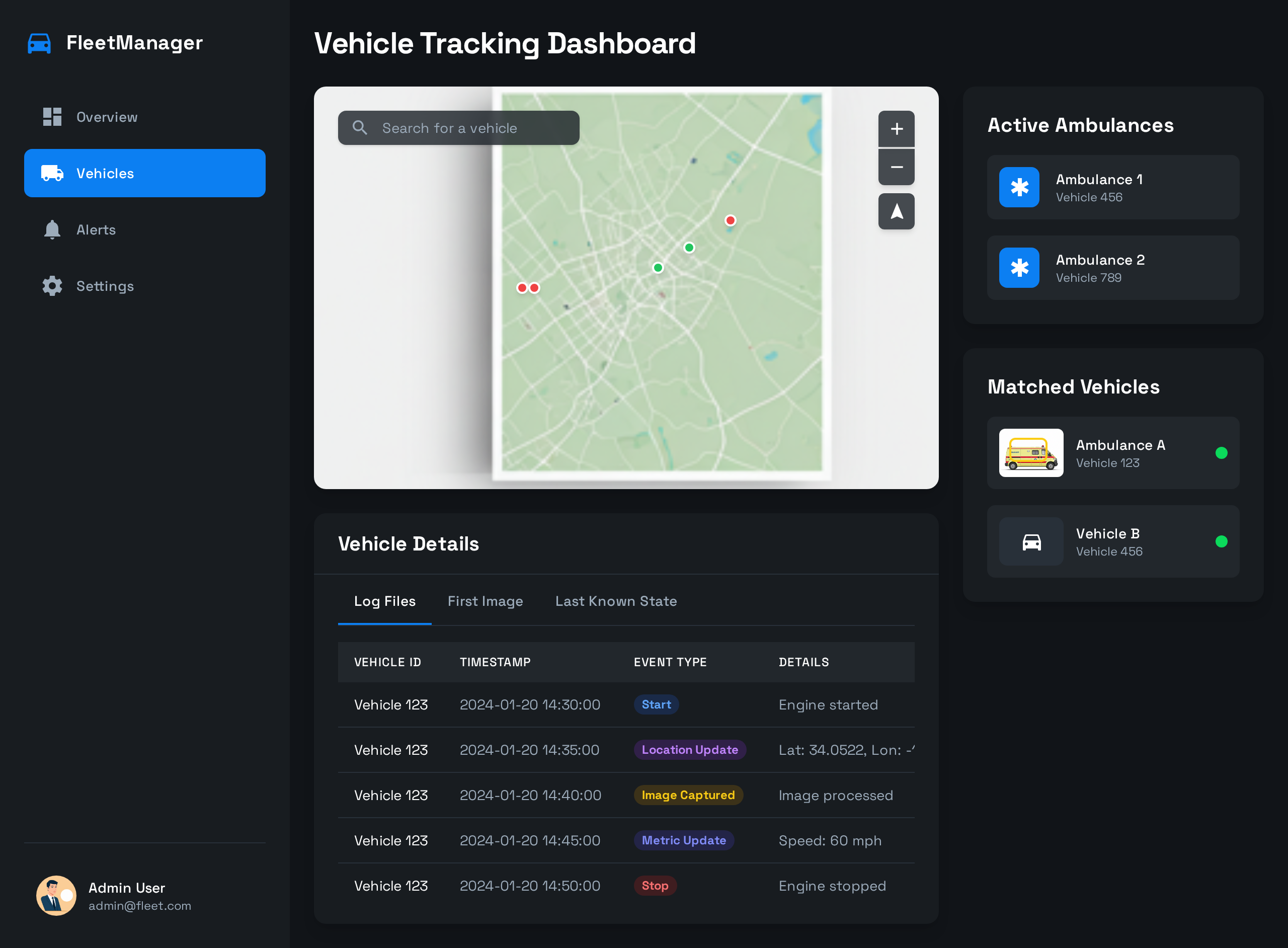
Task: Click the map navigation arrow button
Action: [896, 212]
